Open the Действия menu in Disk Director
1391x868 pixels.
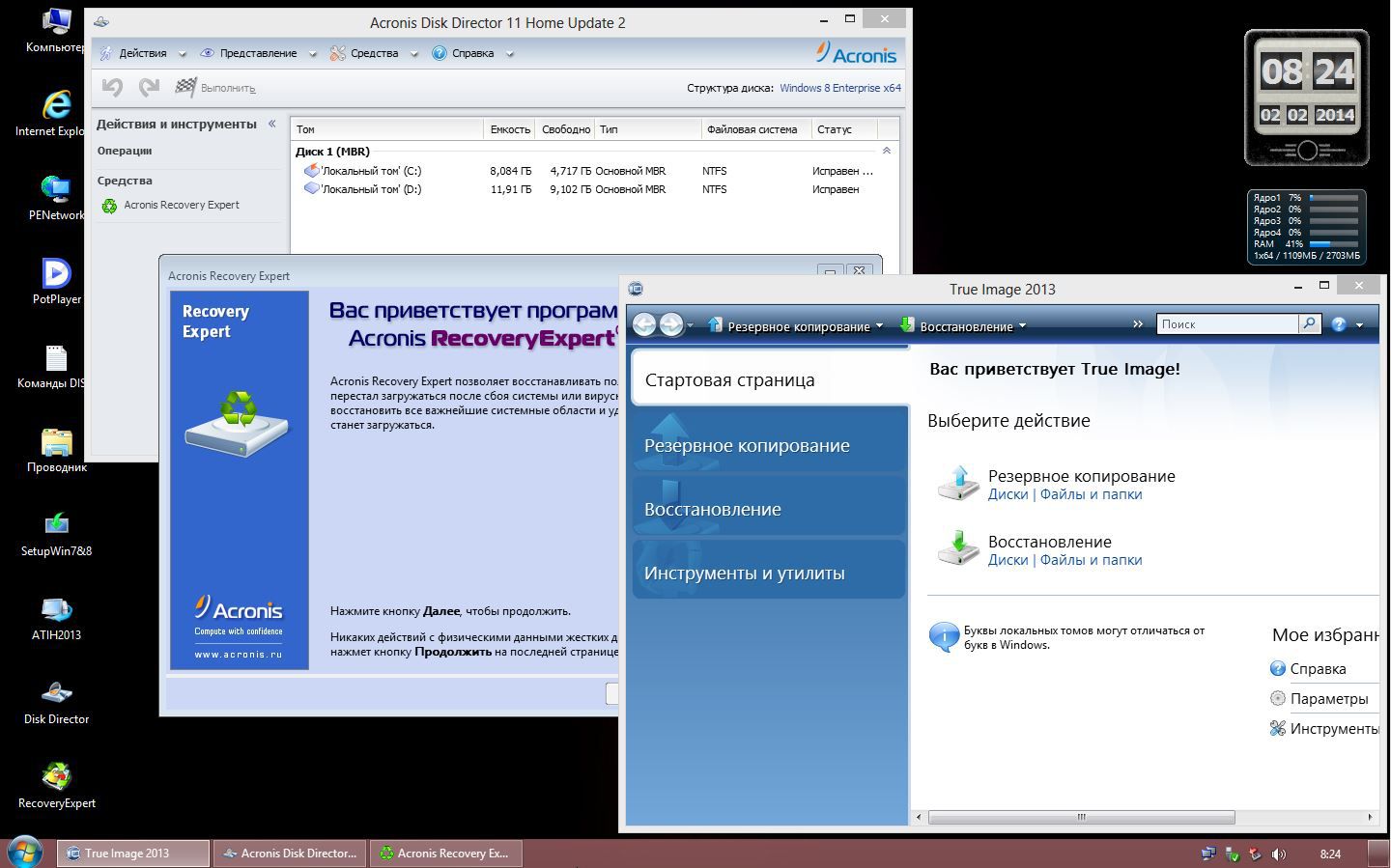tap(142, 53)
